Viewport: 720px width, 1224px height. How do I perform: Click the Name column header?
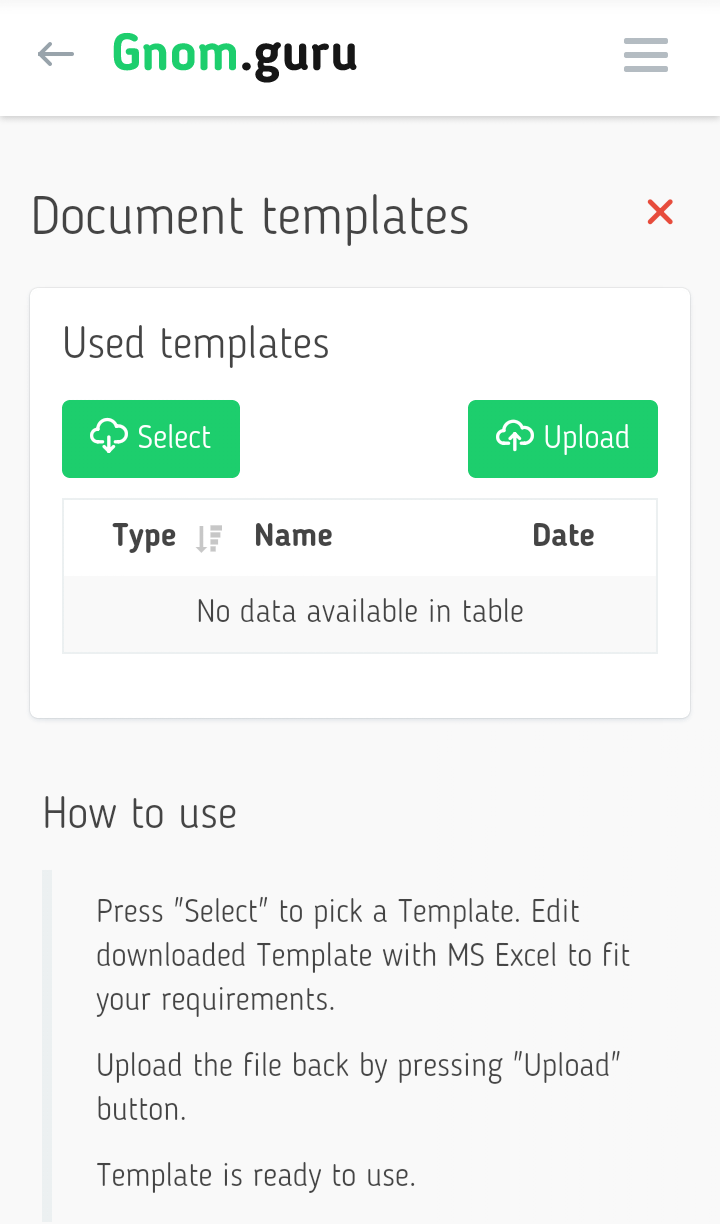point(293,536)
